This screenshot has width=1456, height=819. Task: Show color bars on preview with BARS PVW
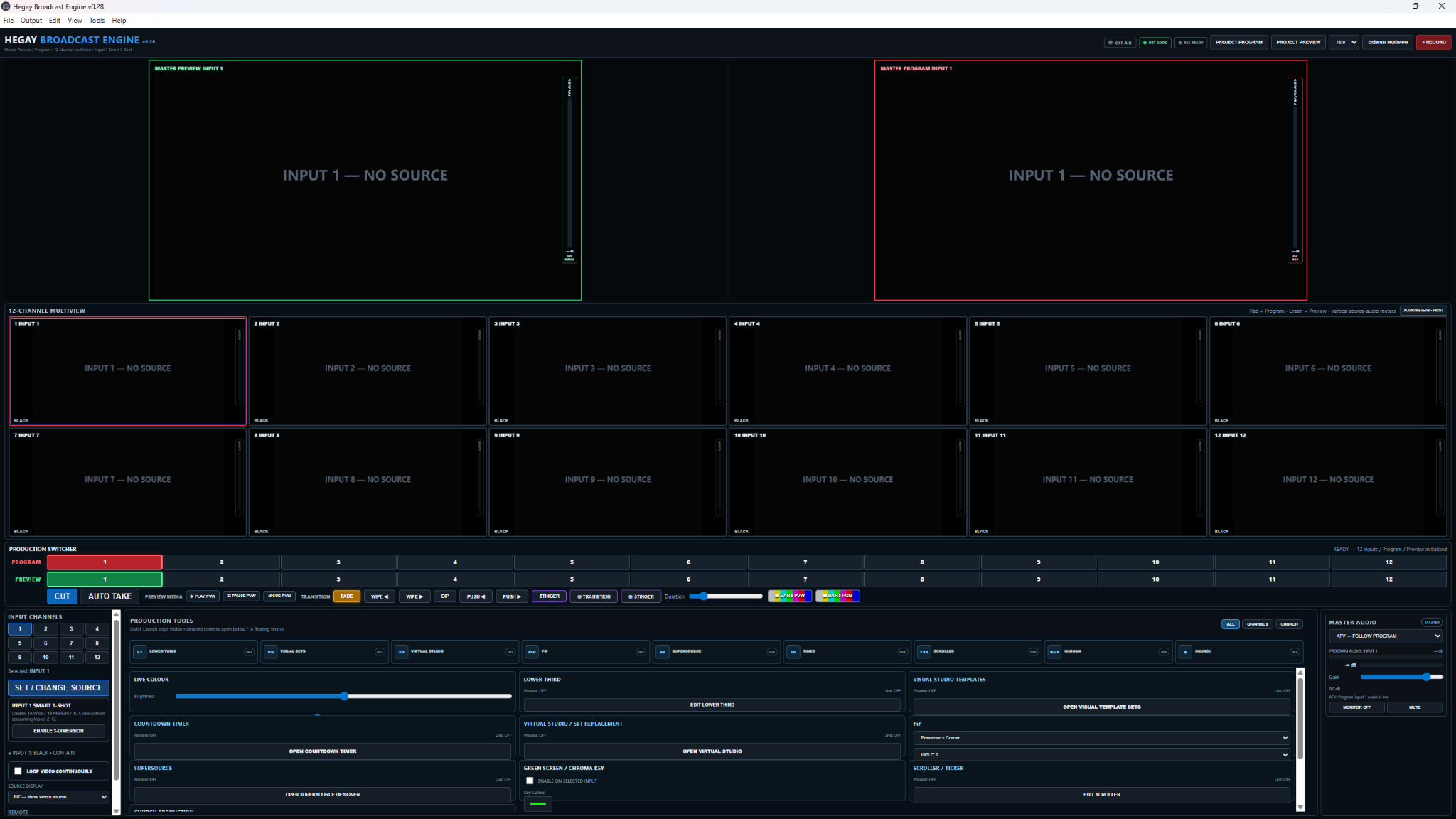pyautogui.click(x=790, y=596)
